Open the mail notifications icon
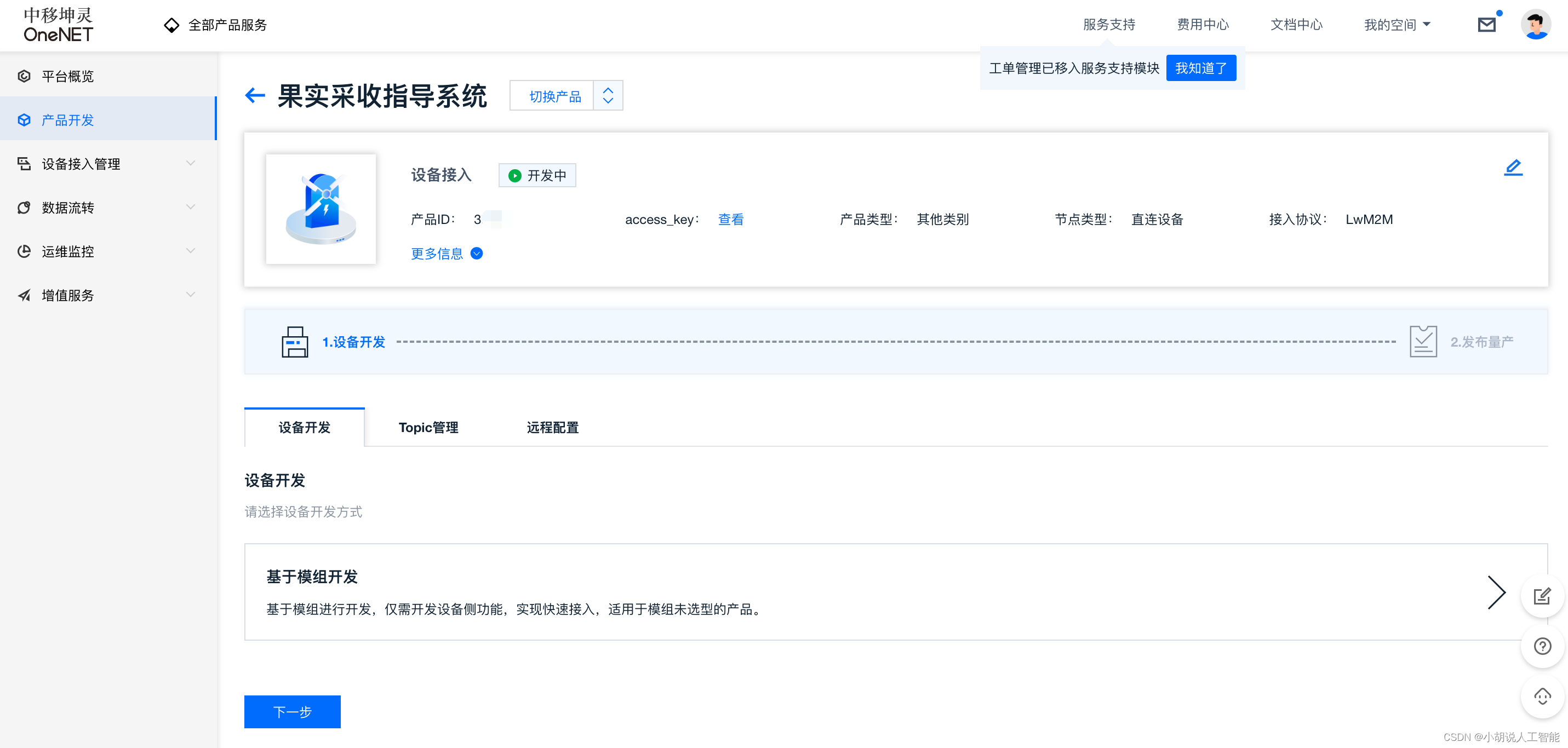The width and height of the screenshot is (1568, 748). pos(1486,25)
